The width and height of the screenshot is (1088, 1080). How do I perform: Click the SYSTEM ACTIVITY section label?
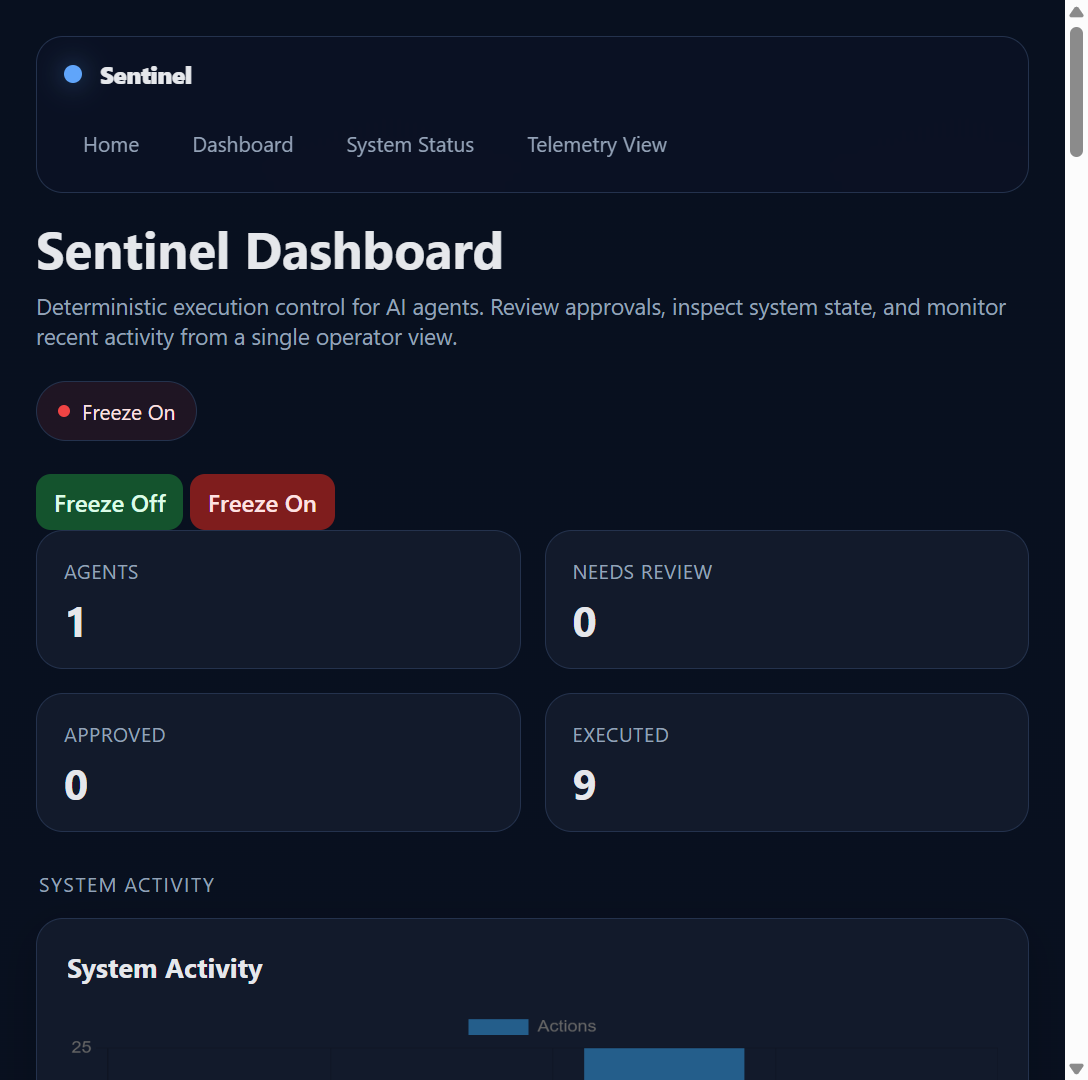tap(127, 885)
